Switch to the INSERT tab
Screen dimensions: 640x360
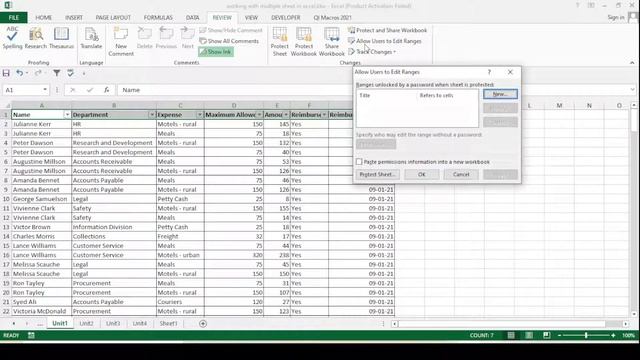pyautogui.click(x=74, y=18)
